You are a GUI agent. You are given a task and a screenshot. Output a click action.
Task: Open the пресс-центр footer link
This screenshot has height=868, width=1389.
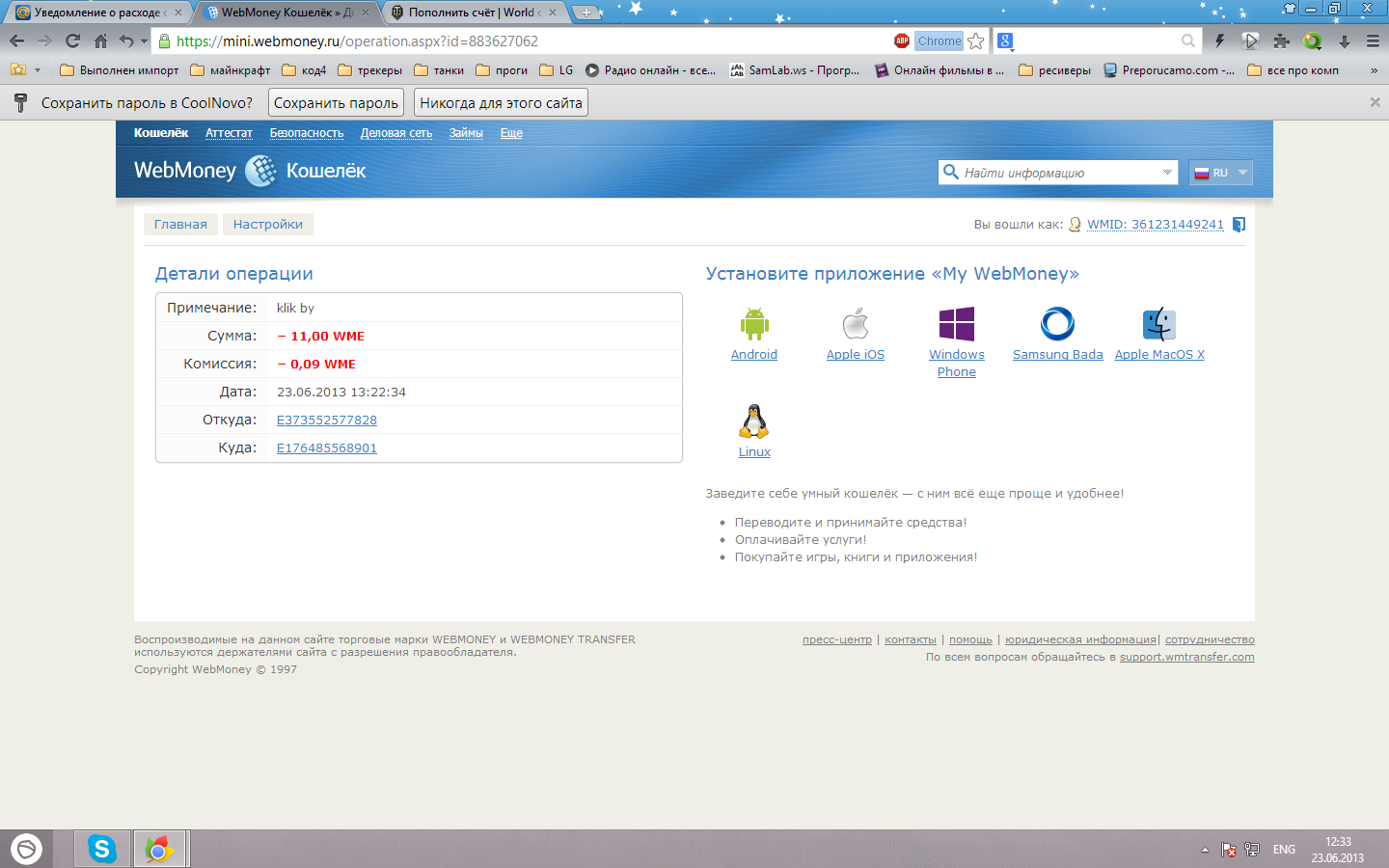pos(837,640)
